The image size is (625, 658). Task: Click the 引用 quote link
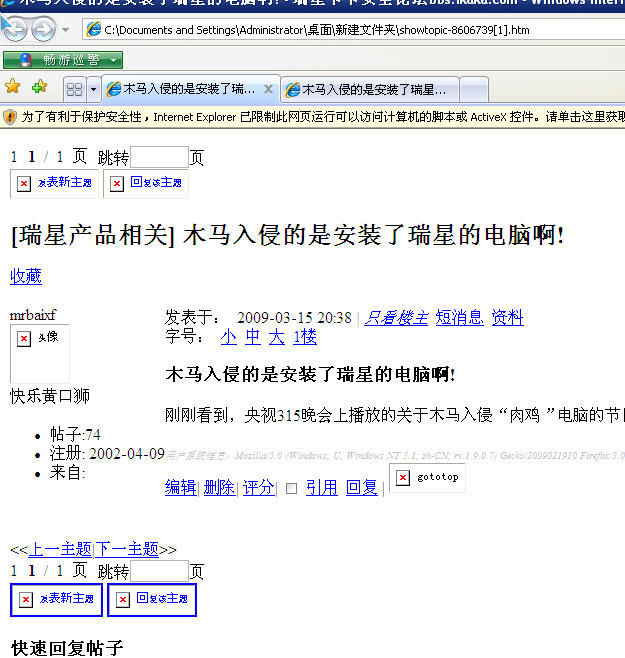point(322,488)
